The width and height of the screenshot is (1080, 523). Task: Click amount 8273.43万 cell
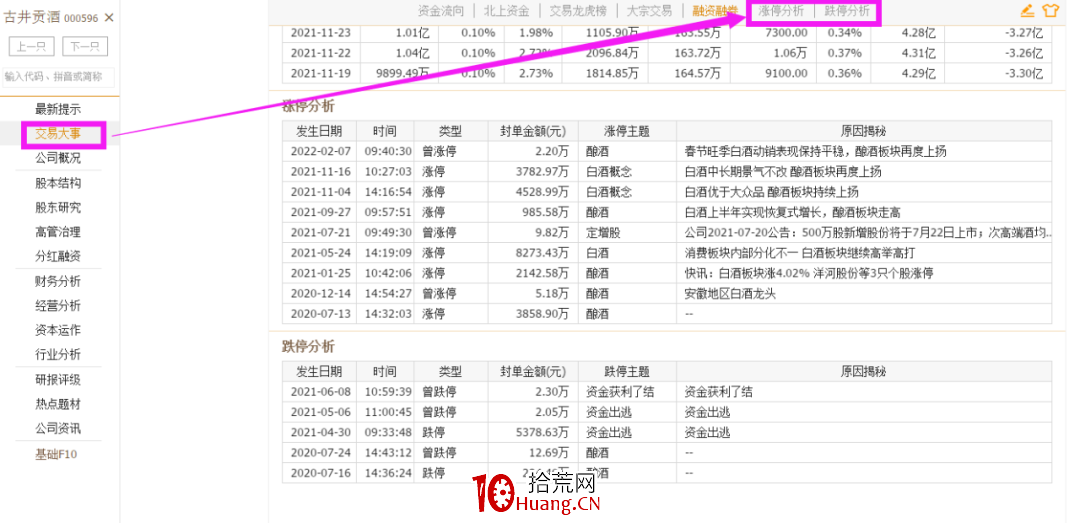543,253
